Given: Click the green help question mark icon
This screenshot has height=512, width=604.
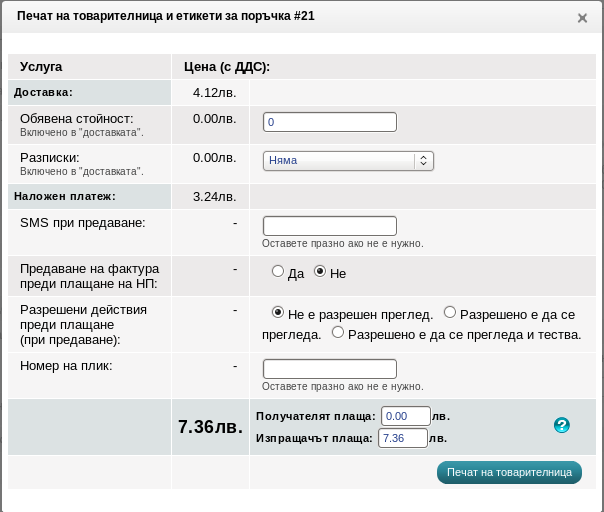Looking at the screenshot, I should point(562,426).
